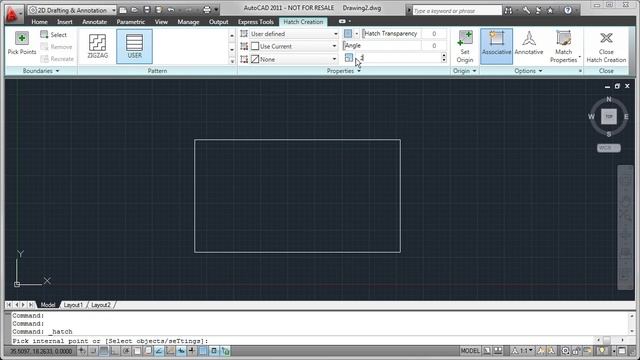Click the Save icon in quick access toolbar
The image size is (640, 360).
tap(147, 10)
